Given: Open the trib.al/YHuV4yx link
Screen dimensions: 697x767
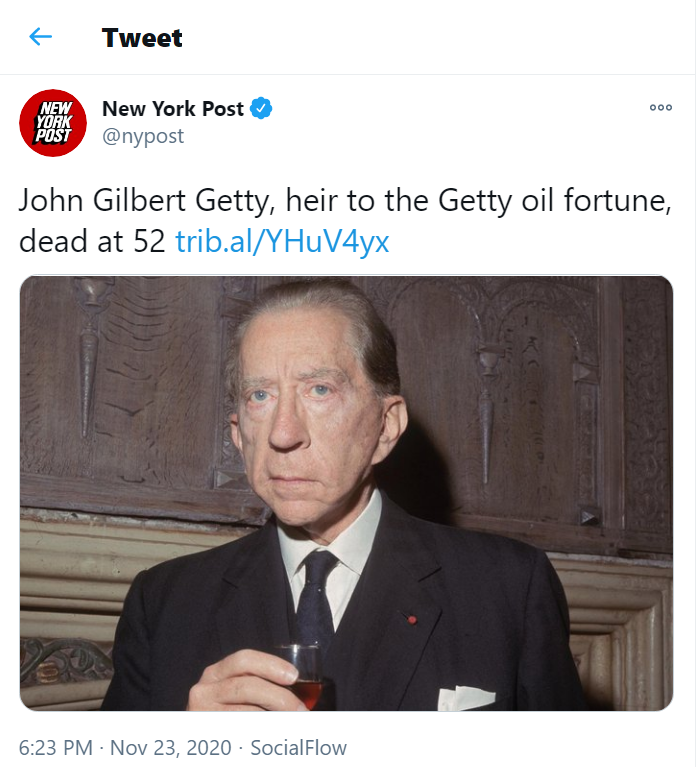Looking at the screenshot, I should [x=282, y=241].
